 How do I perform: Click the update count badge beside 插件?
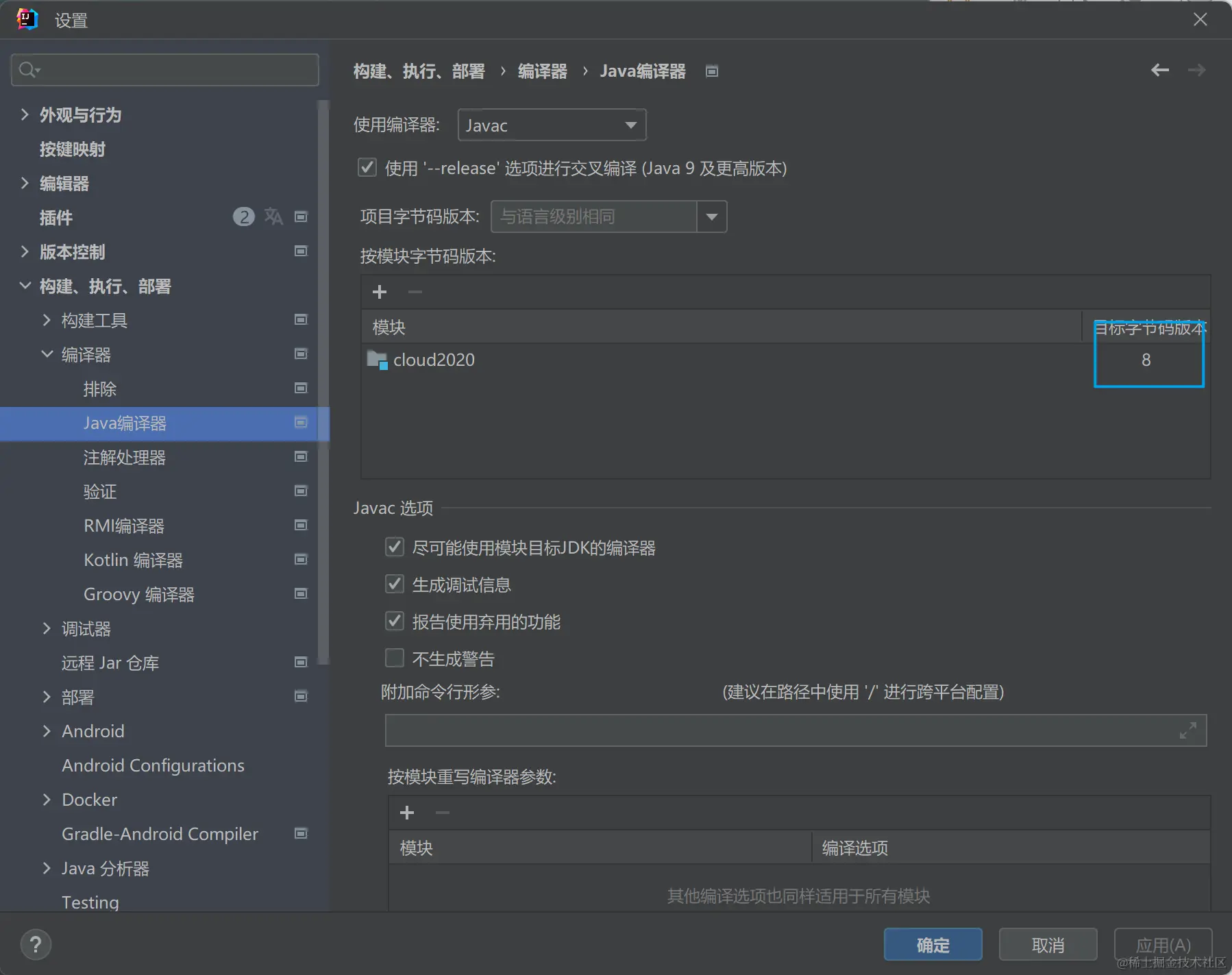[x=244, y=217]
